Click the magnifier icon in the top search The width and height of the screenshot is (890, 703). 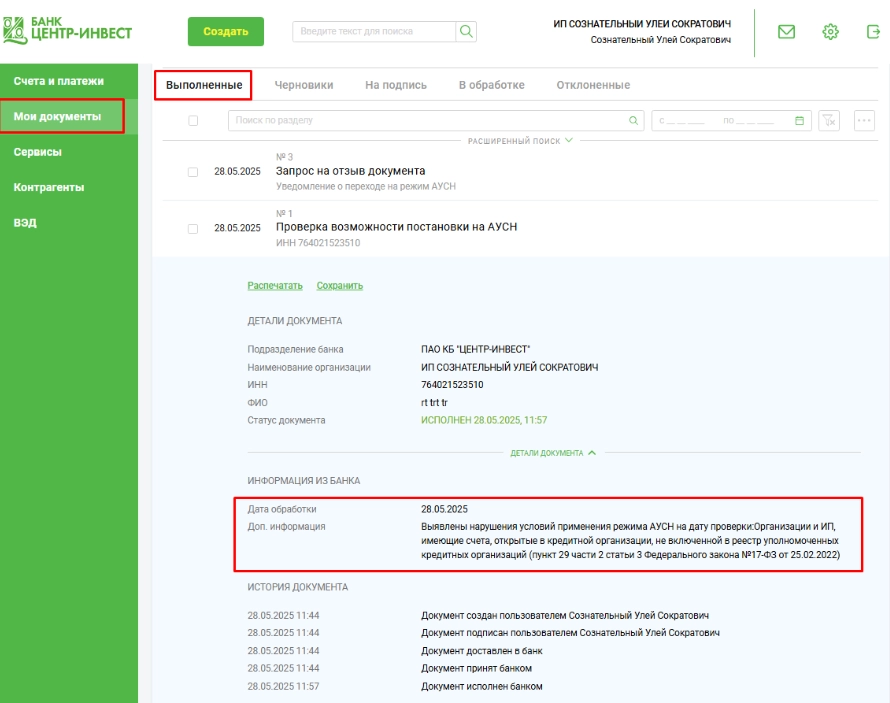tap(465, 31)
